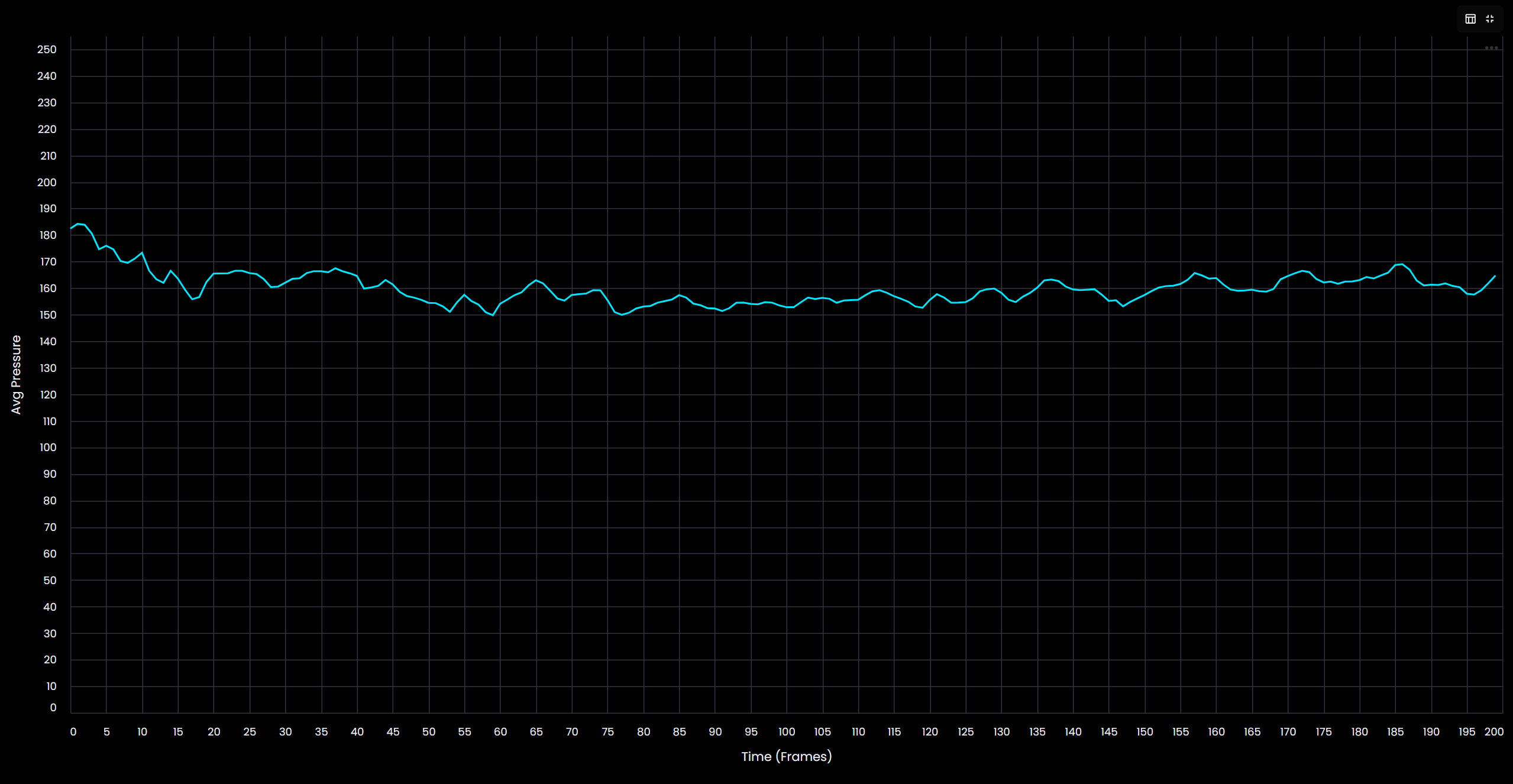
Task: Click the 200 y-axis tick label
Action: pyautogui.click(x=47, y=183)
